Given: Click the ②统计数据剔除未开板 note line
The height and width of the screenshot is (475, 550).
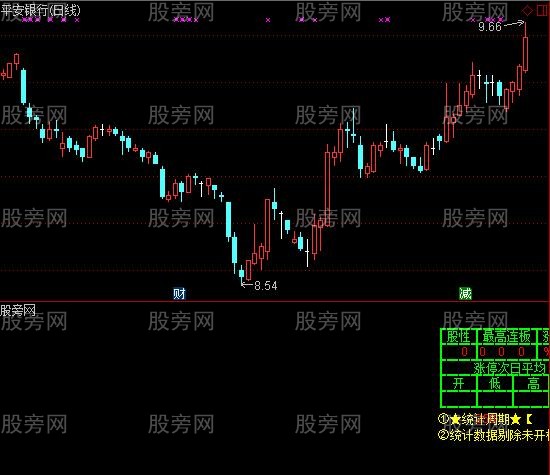Looking at the screenshot, I should (494, 435).
